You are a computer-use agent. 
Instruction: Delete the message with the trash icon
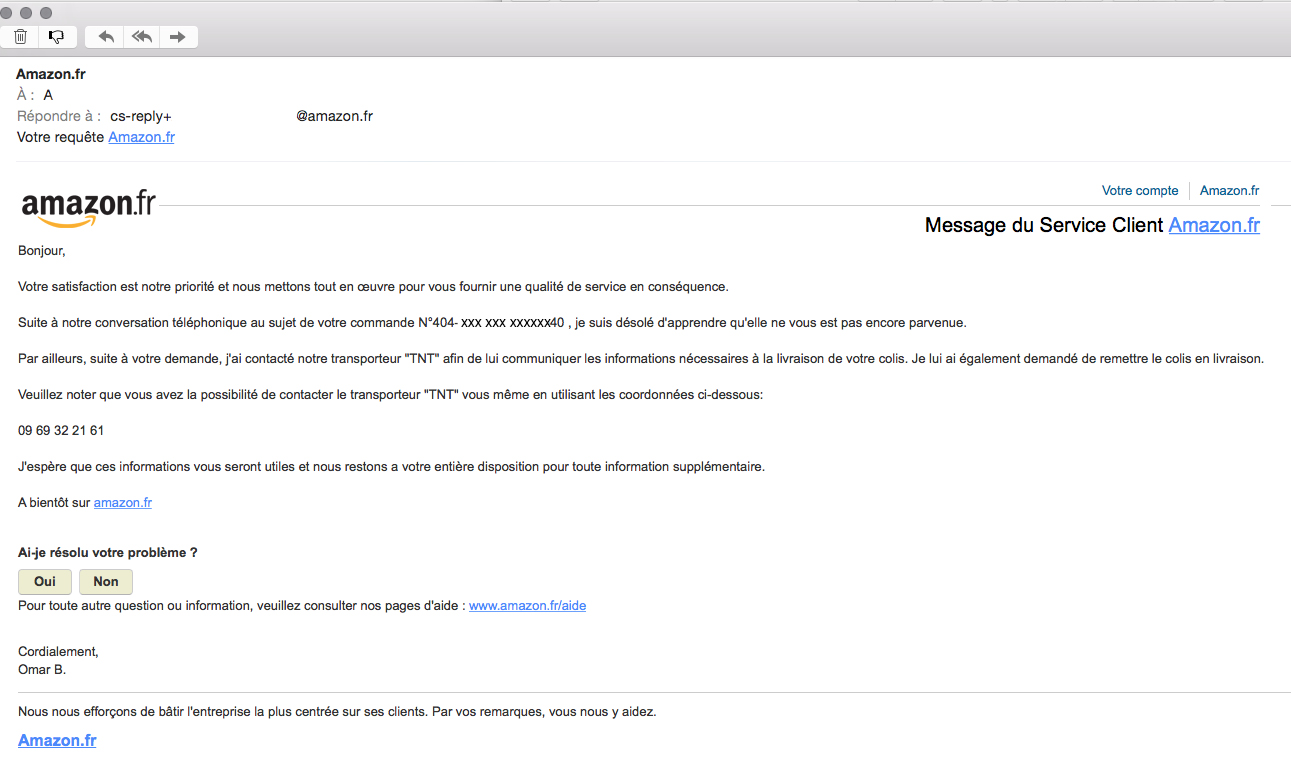point(20,37)
